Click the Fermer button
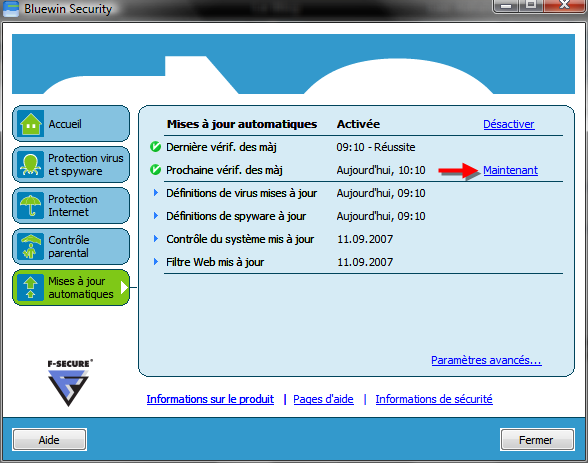 click(x=537, y=440)
